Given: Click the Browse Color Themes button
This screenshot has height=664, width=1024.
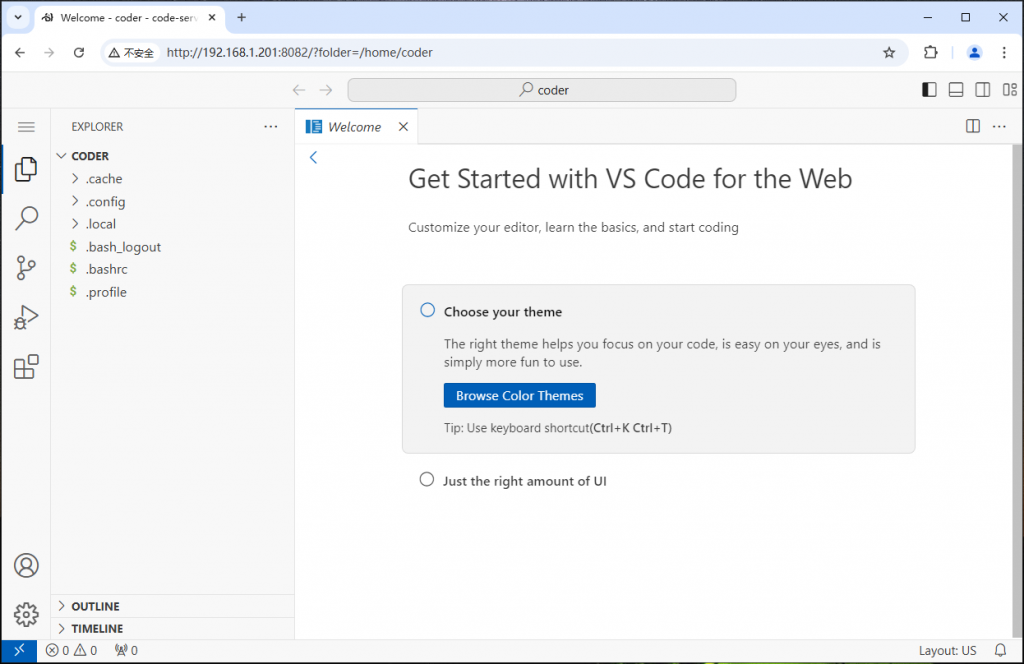Looking at the screenshot, I should 519,395.
